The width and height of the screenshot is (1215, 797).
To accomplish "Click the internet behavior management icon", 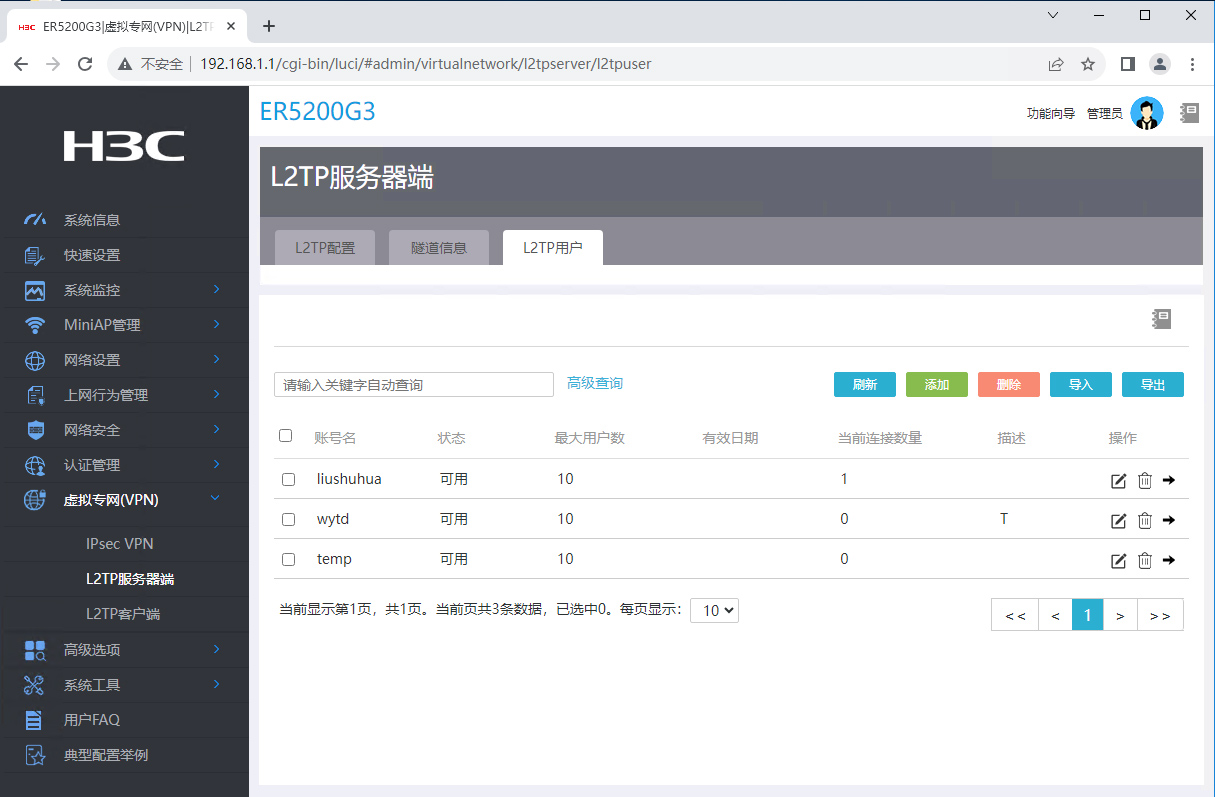I will (x=35, y=395).
